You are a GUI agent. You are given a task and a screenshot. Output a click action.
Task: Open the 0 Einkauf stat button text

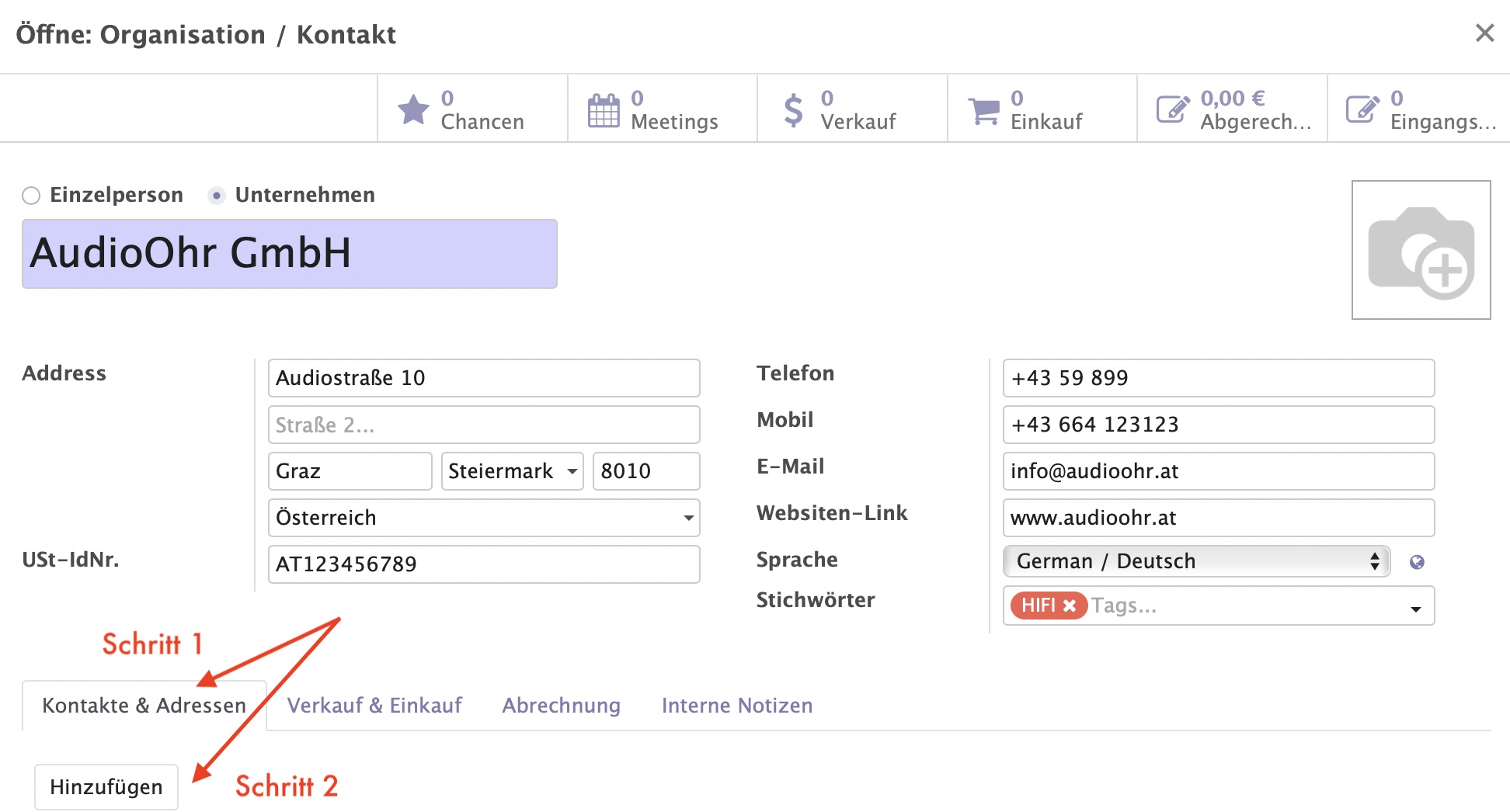point(1046,109)
